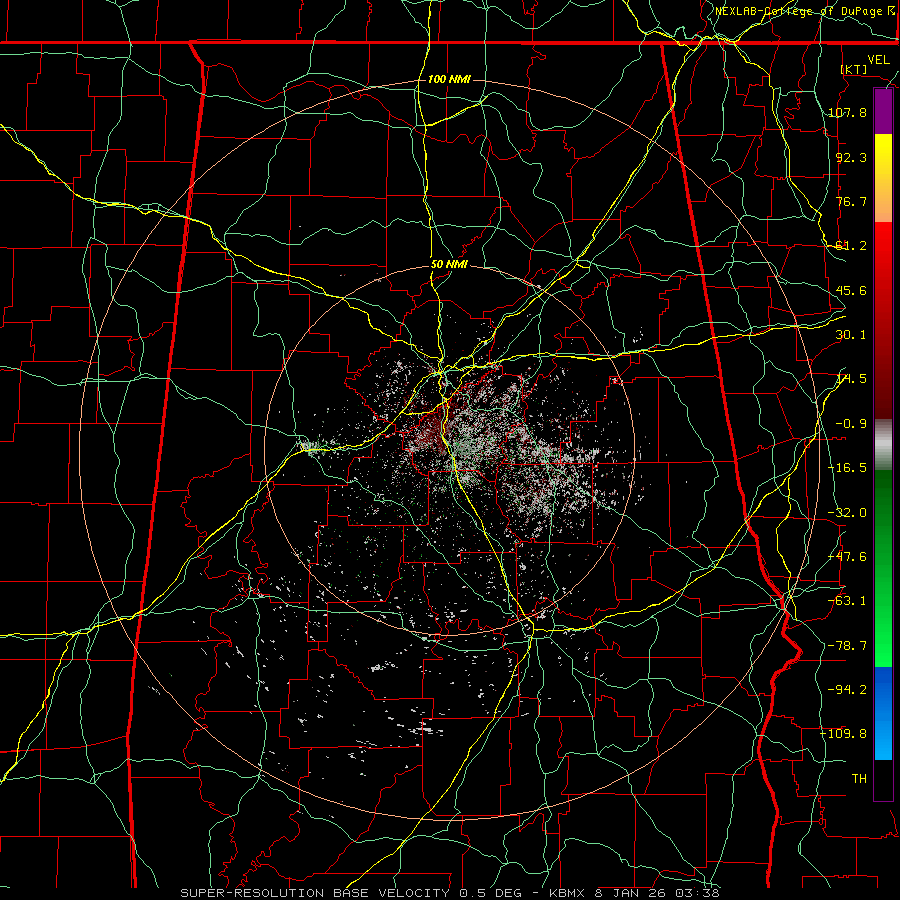Click the VEL legend title
The width and height of the screenshot is (900, 900).
click(x=878, y=60)
